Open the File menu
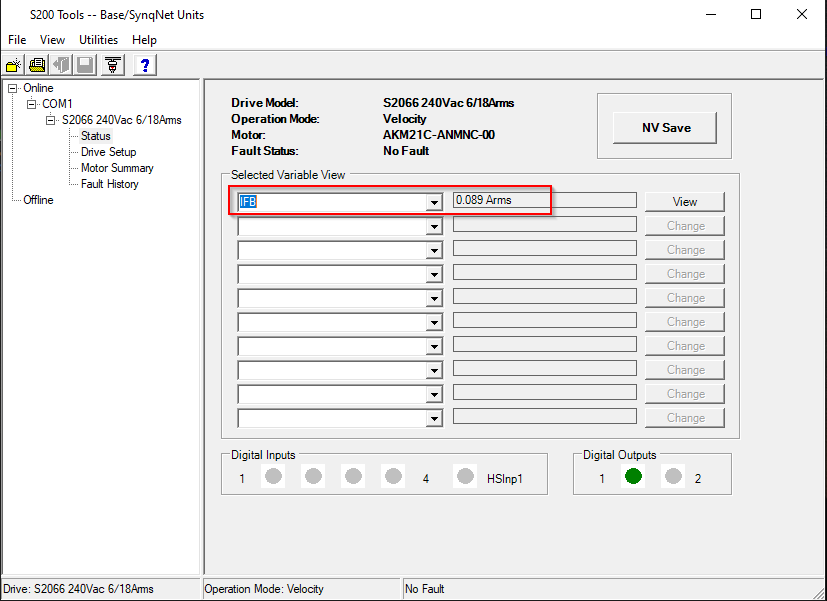 pos(17,40)
